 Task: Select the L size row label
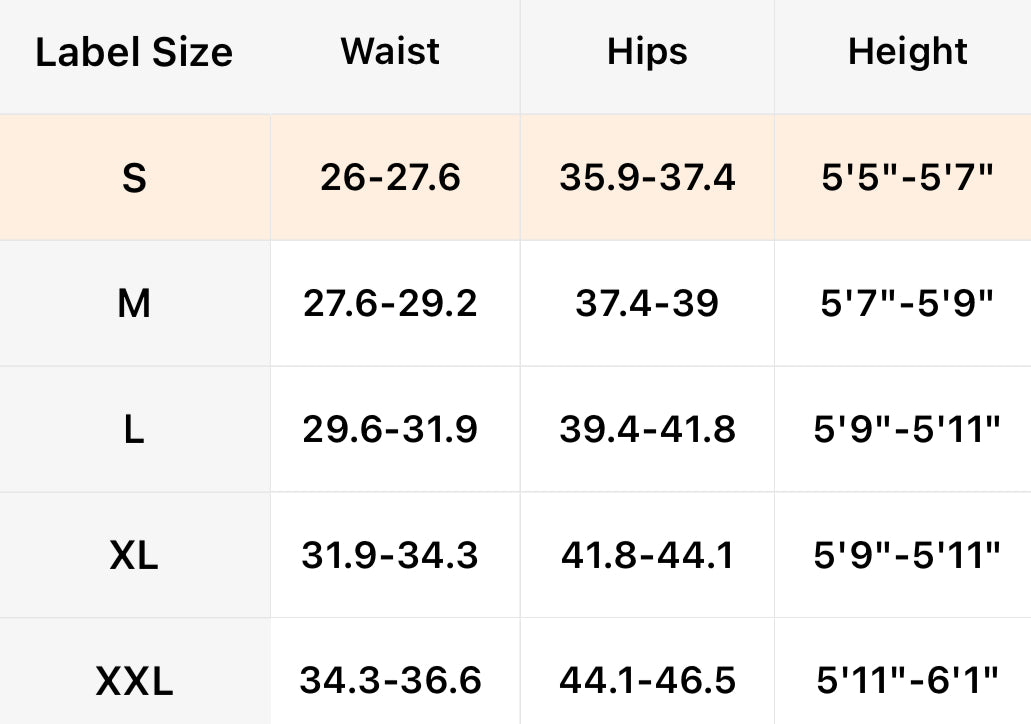pyautogui.click(x=134, y=429)
